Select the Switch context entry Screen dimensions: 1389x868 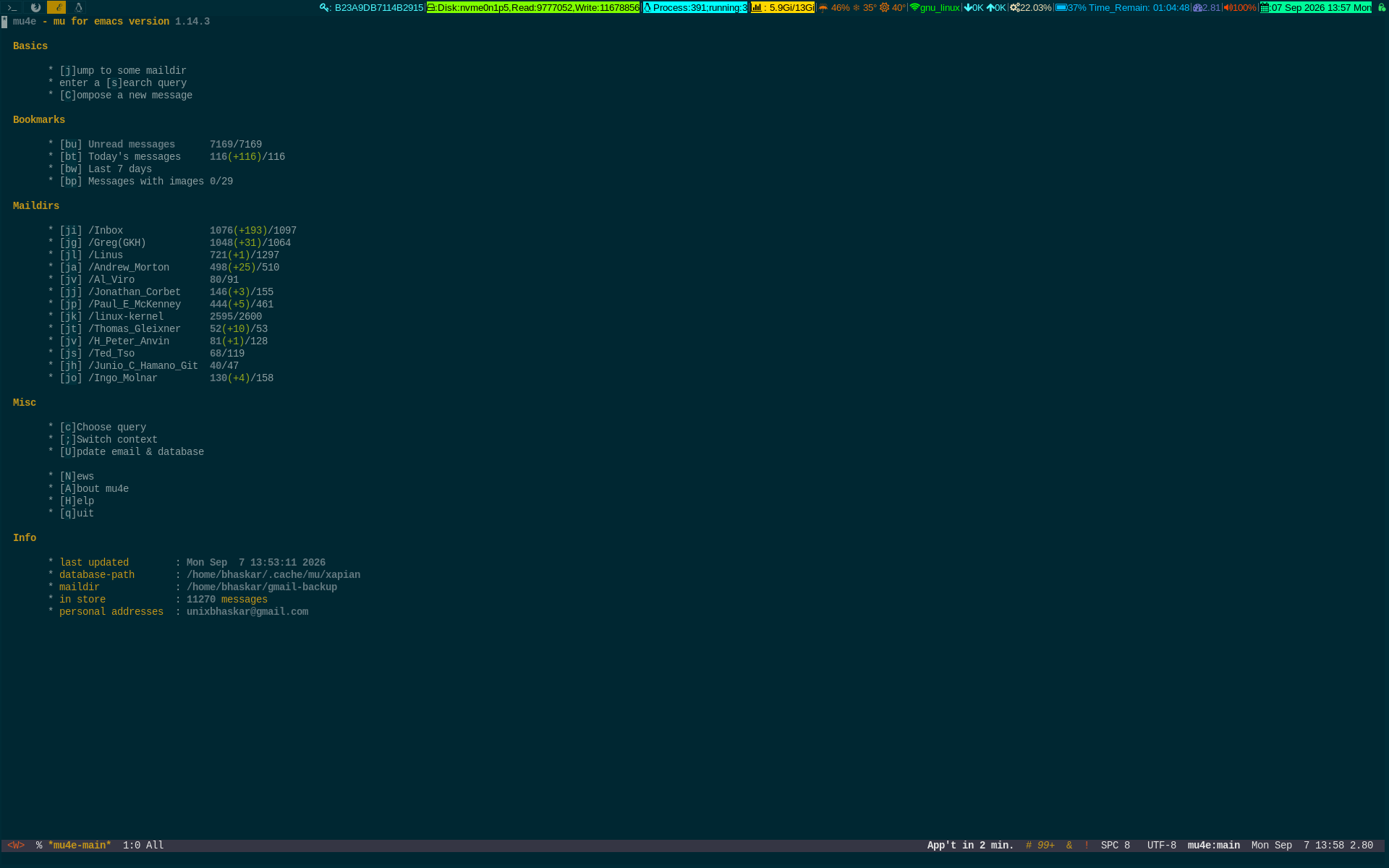point(109,440)
